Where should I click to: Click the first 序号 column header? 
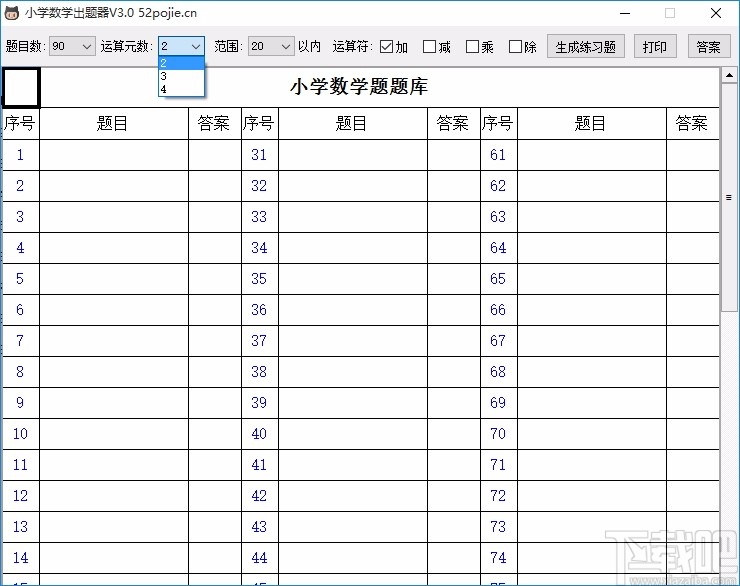pos(21,124)
